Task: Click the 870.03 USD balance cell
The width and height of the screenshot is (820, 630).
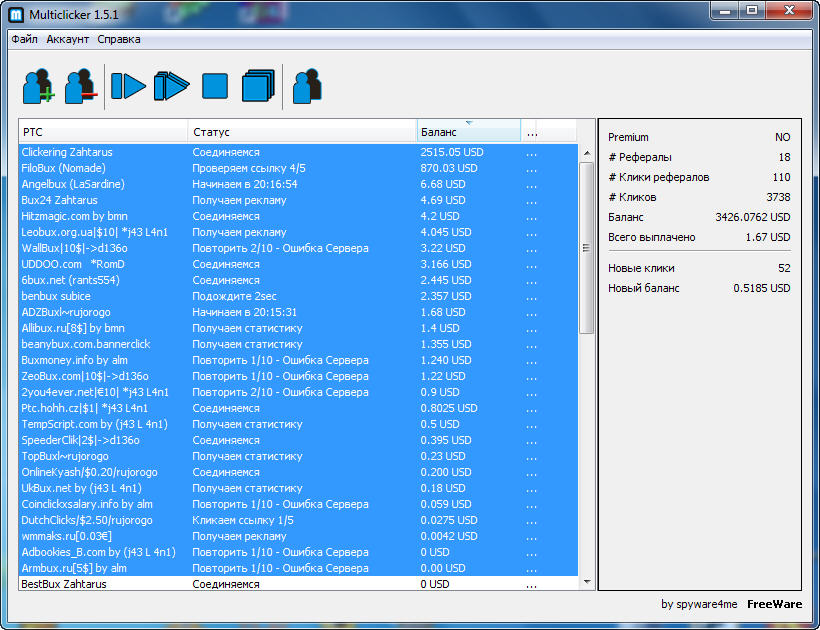Action: (449, 168)
